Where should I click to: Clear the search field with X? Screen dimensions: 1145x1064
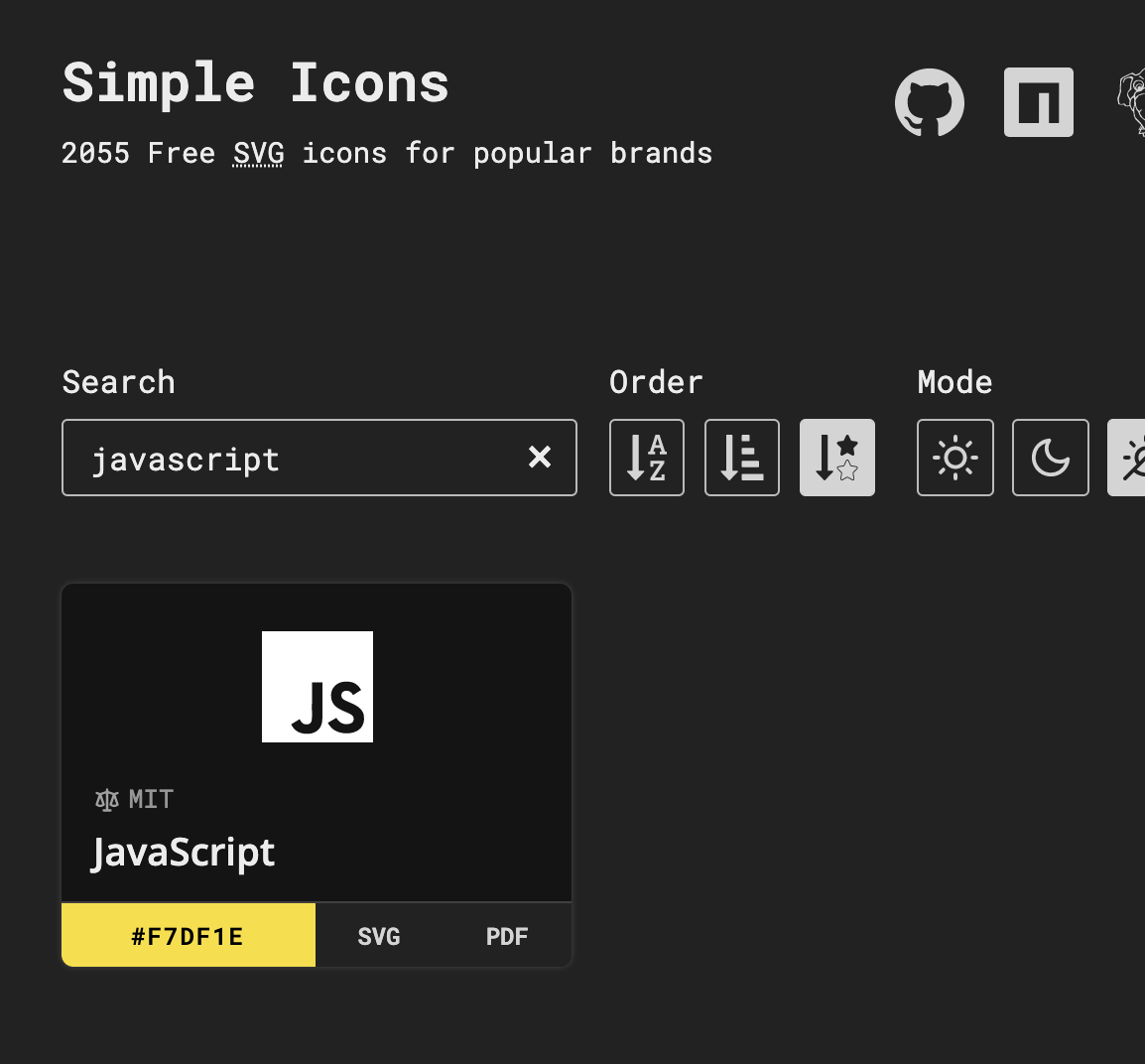click(x=540, y=458)
